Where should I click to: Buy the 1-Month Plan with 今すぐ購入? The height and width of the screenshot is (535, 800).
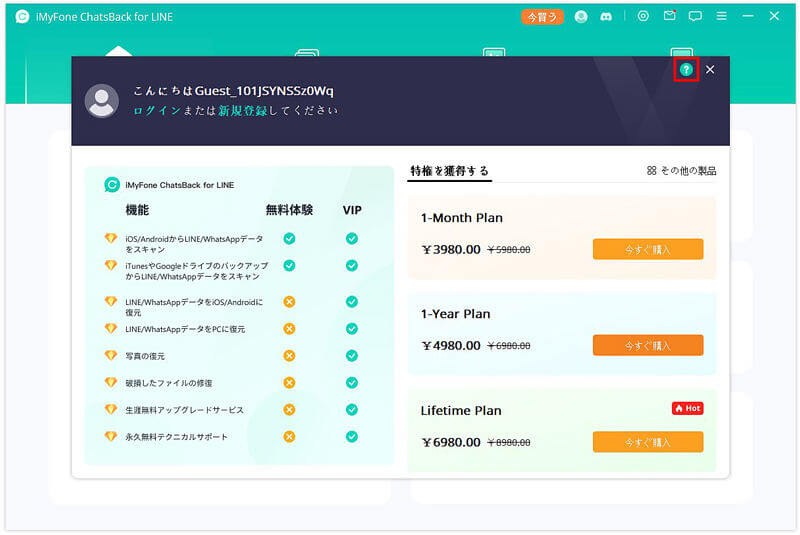(648, 249)
